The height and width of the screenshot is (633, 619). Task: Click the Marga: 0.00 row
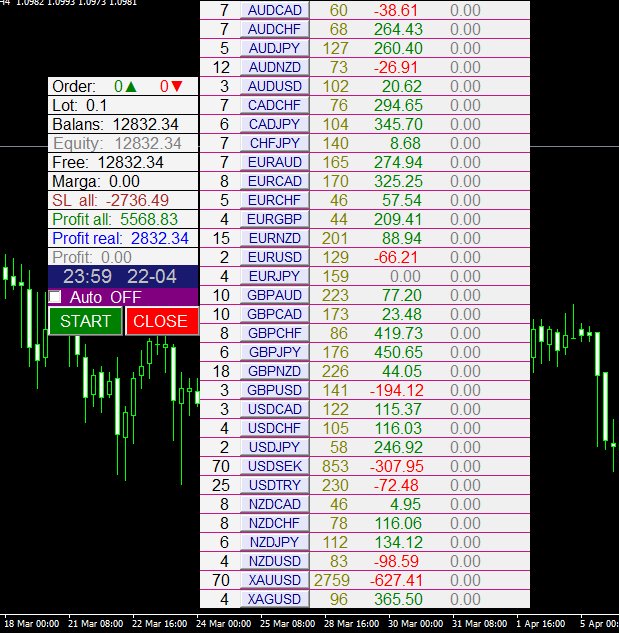(123, 181)
